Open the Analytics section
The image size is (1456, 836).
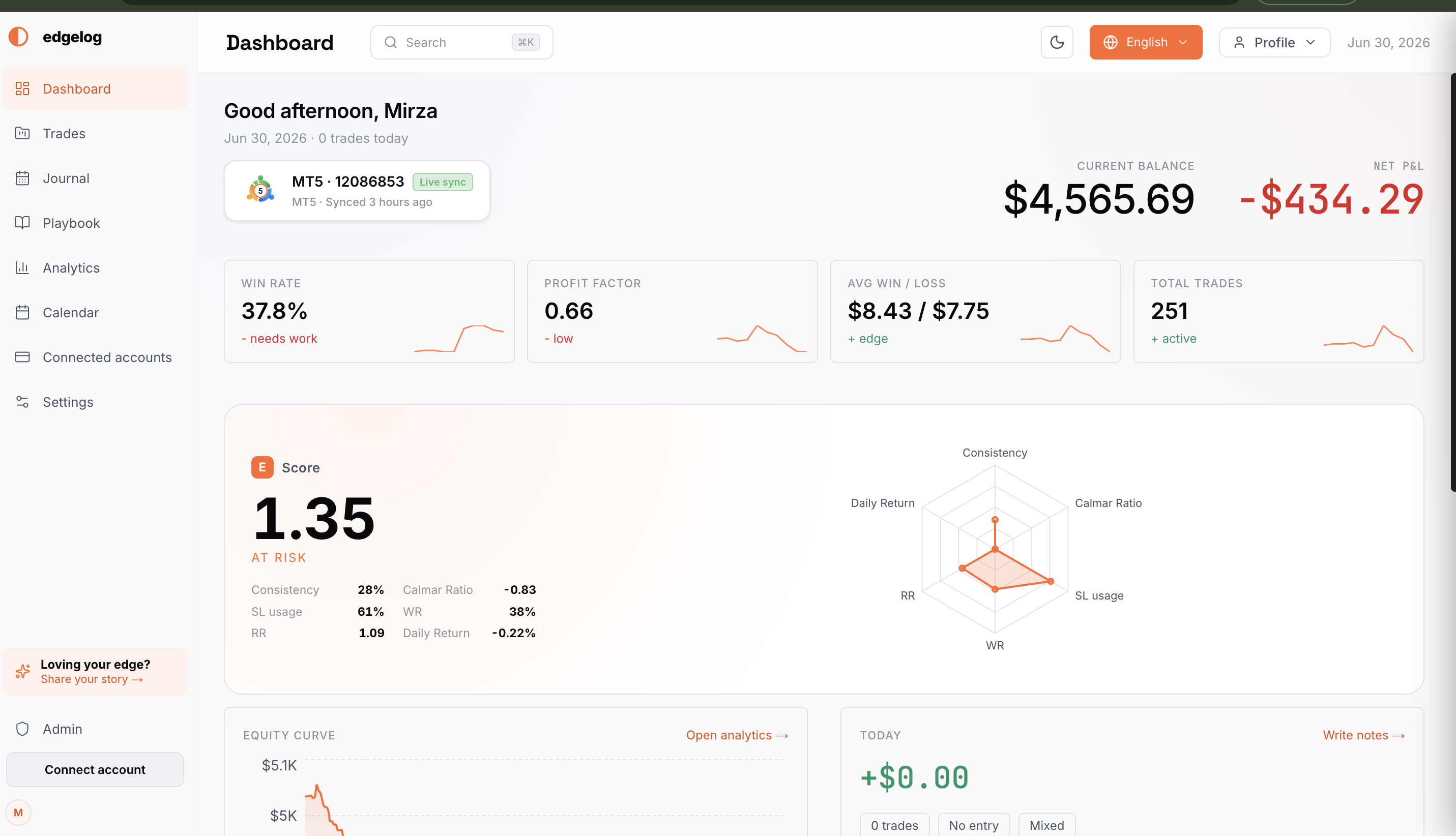point(95,267)
